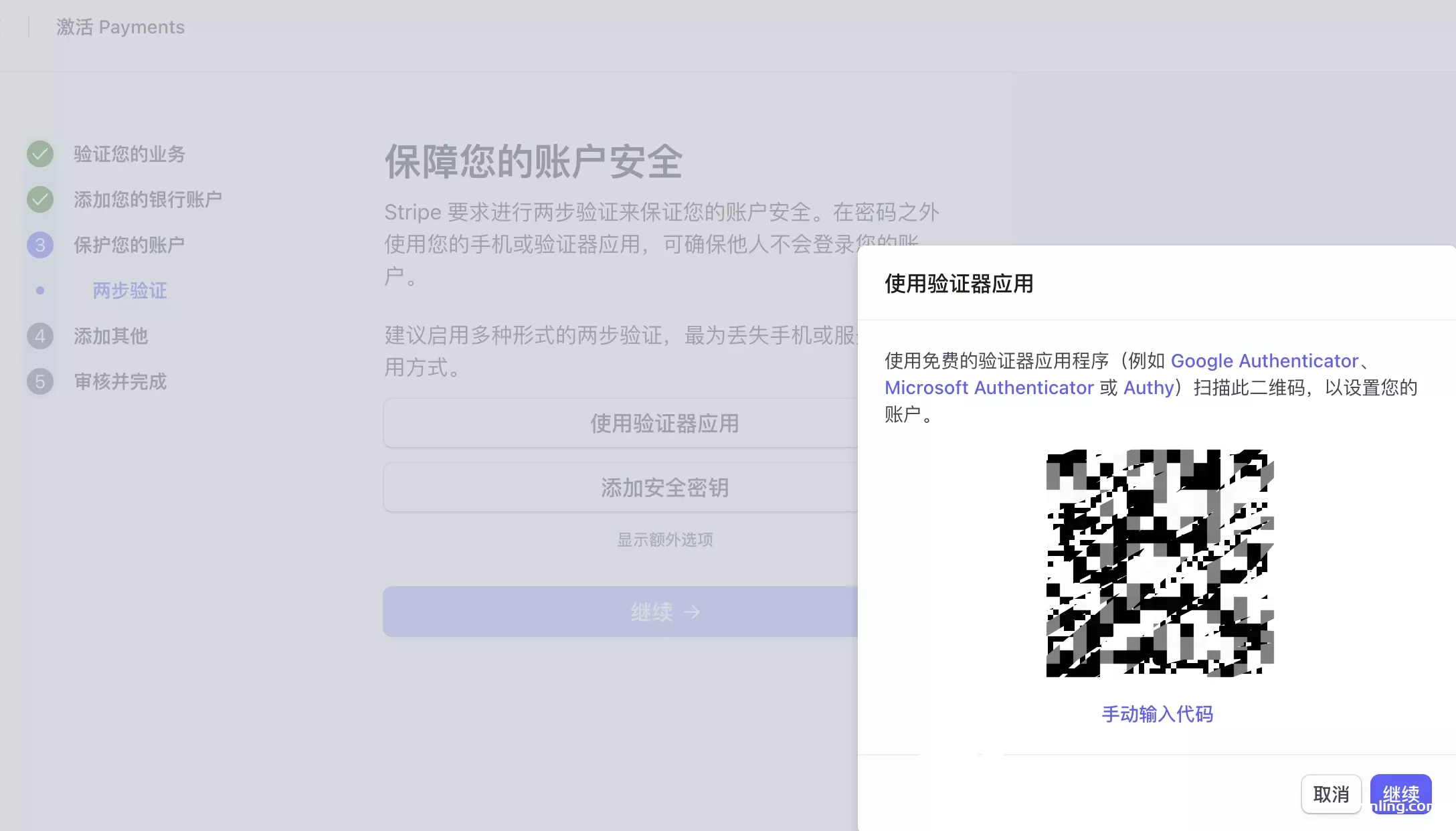
Task: Click the step 3 number badge
Action: [40, 245]
